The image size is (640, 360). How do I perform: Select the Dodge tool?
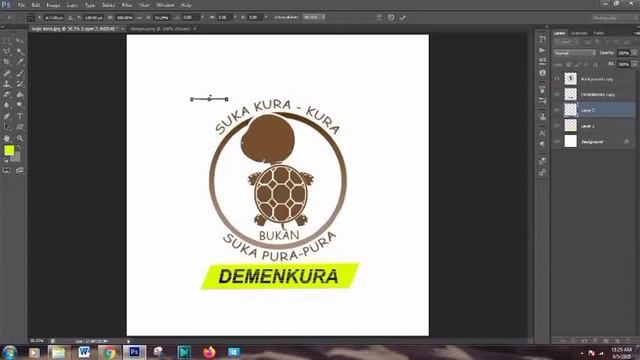20,105
